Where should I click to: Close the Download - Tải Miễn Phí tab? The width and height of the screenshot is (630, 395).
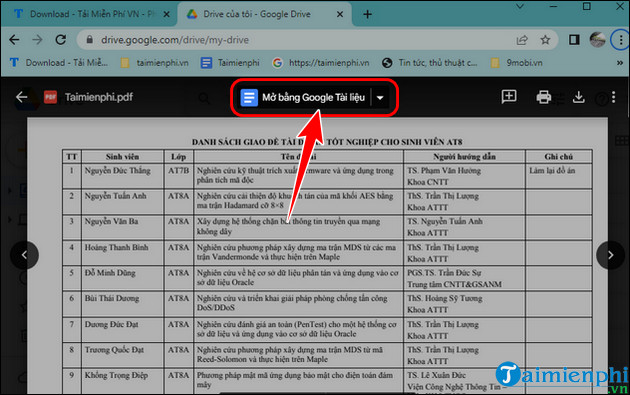point(166,14)
